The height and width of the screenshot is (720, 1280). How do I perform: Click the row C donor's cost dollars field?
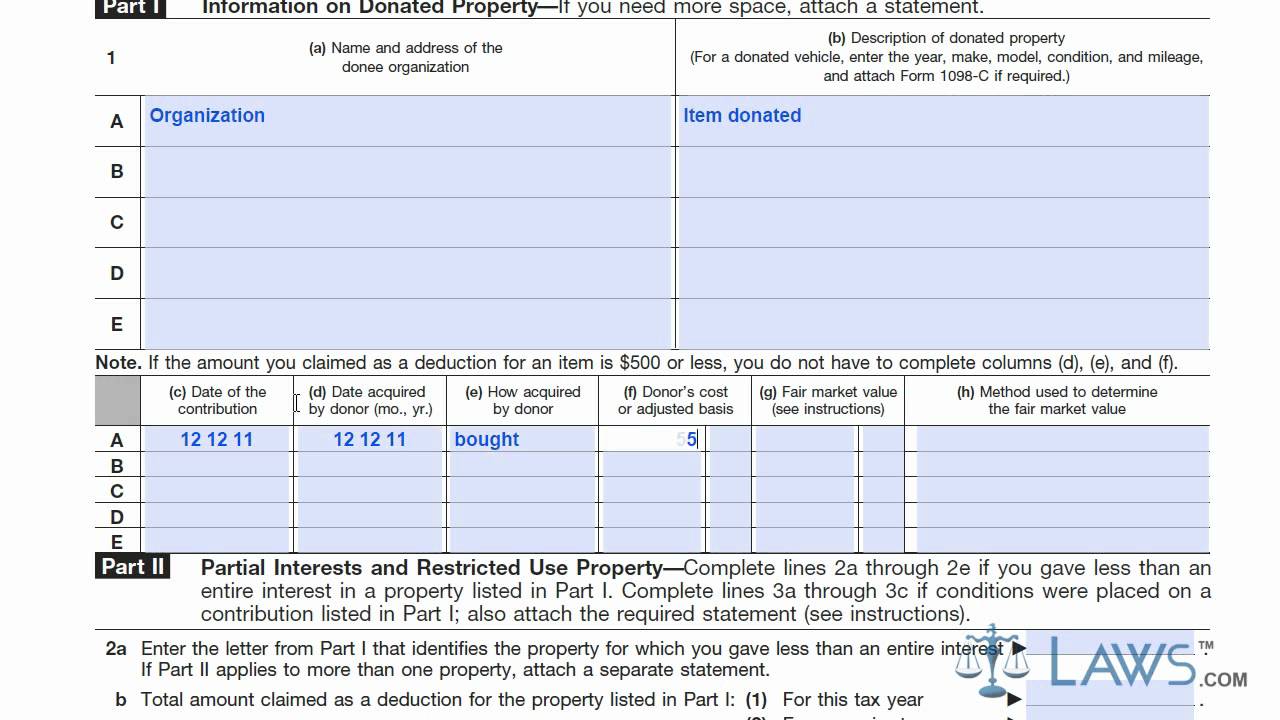pos(652,491)
